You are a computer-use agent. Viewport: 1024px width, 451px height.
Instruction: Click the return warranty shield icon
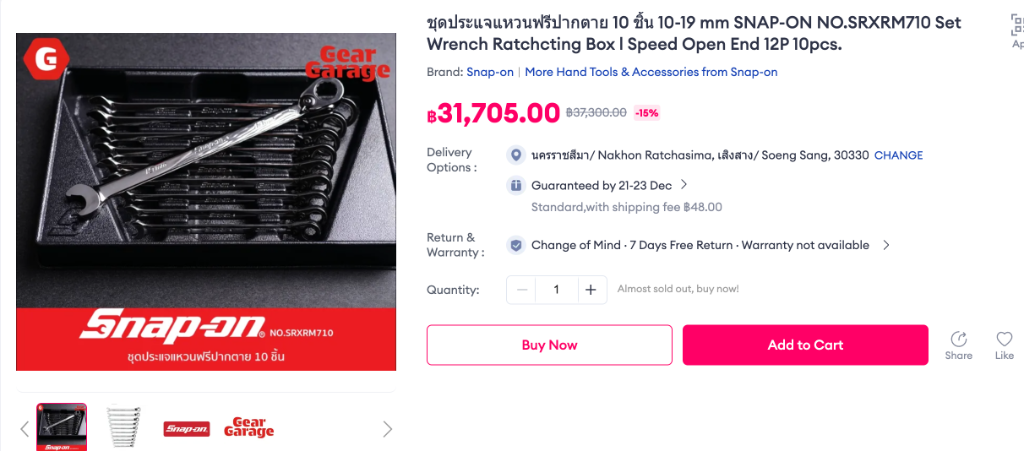[516, 245]
